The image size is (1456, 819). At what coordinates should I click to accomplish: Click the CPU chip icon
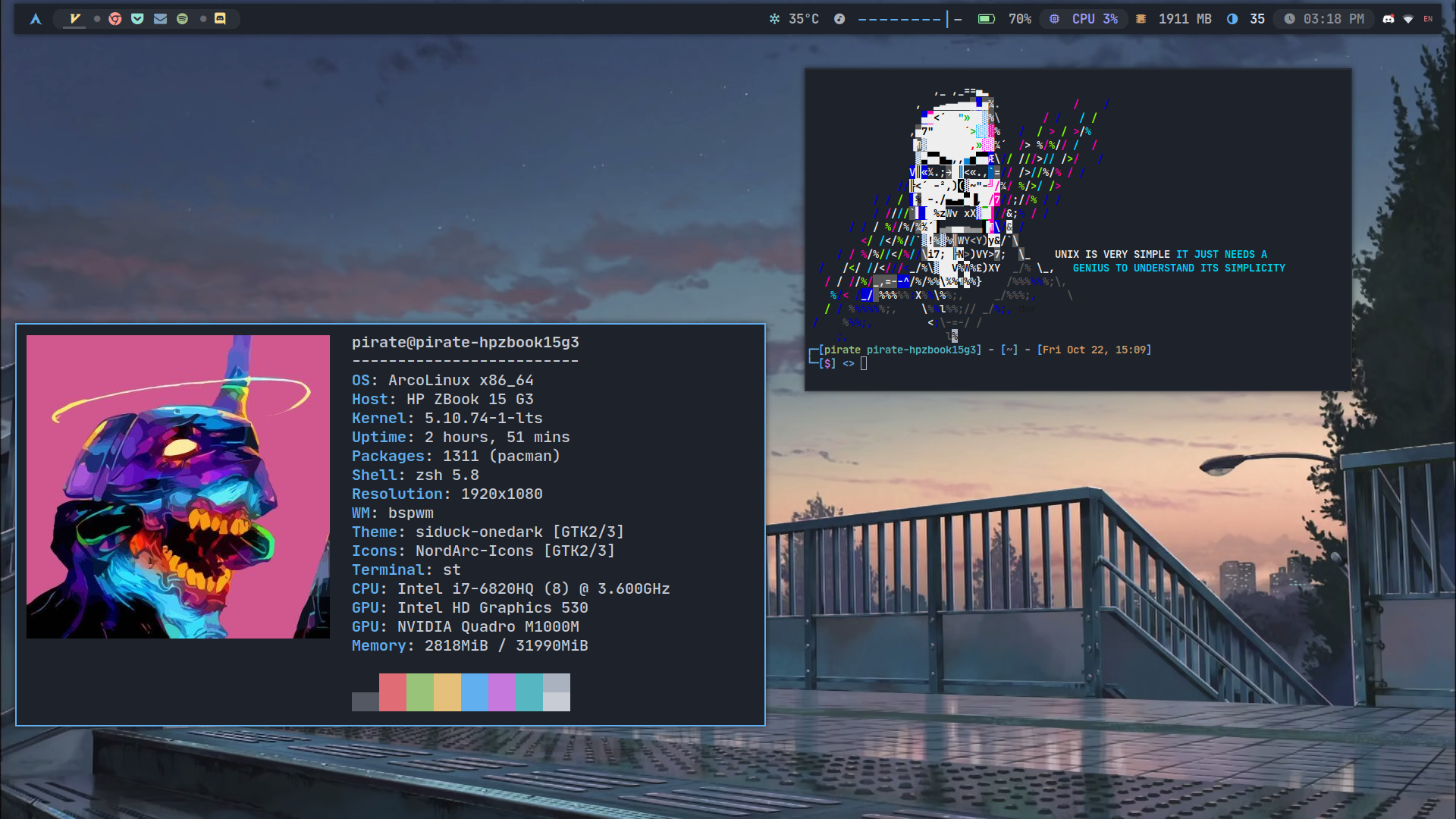[1054, 19]
